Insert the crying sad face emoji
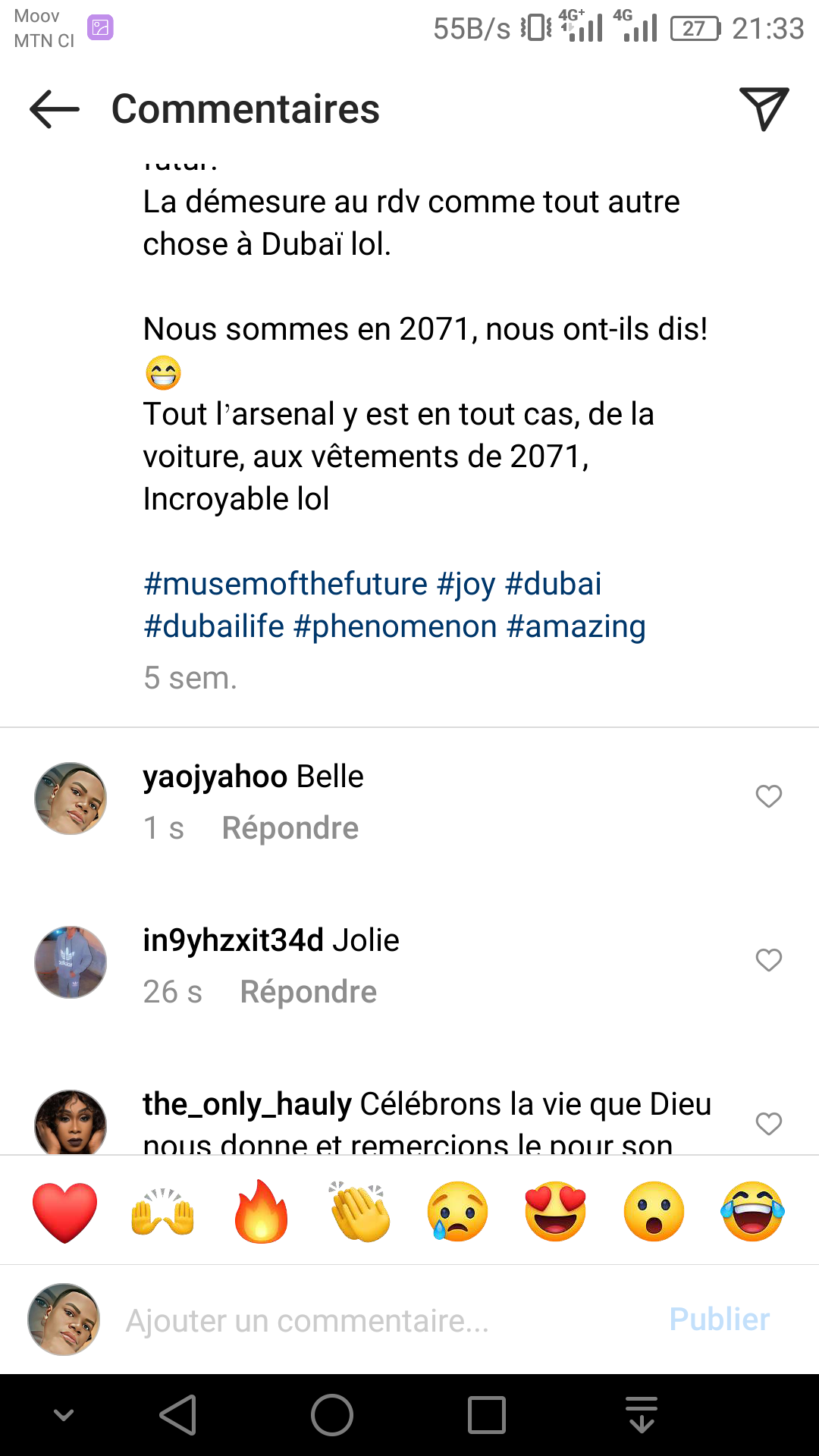This screenshot has height=1456, width=819. [x=458, y=1211]
